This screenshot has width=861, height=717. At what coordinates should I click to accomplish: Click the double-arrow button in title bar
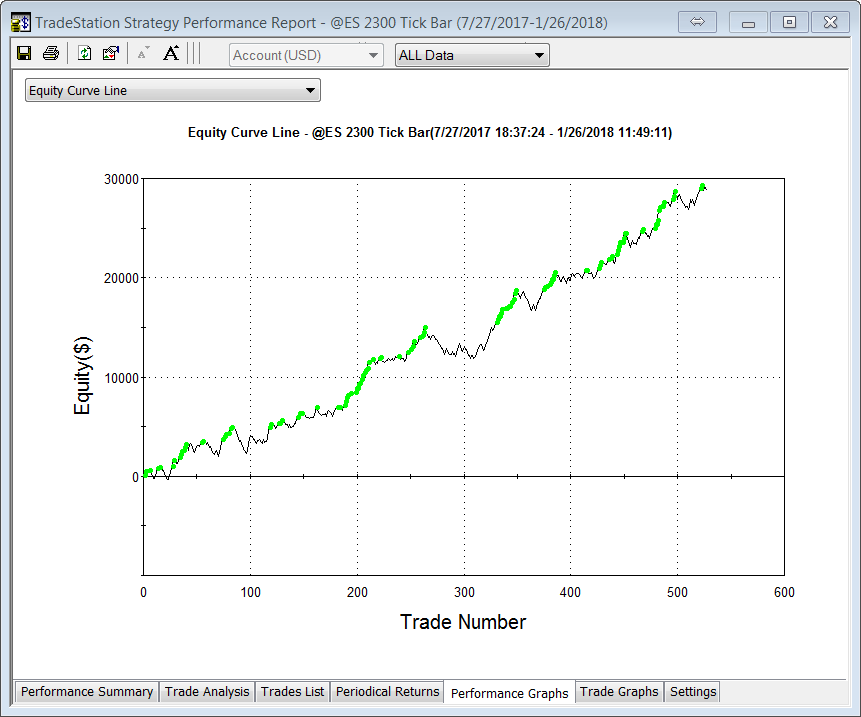click(698, 22)
